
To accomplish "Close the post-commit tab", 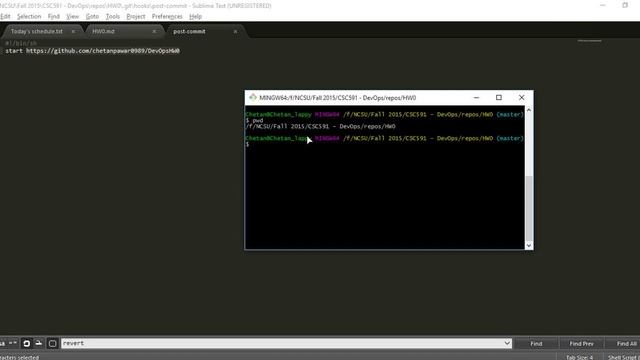I will [x=235, y=31].
